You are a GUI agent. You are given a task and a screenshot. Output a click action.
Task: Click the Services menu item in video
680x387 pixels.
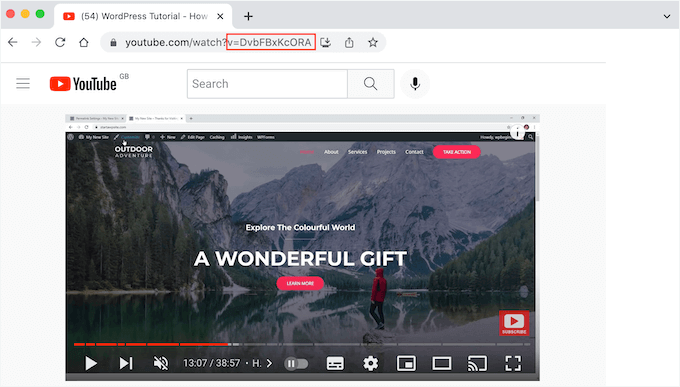[x=357, y=152]
